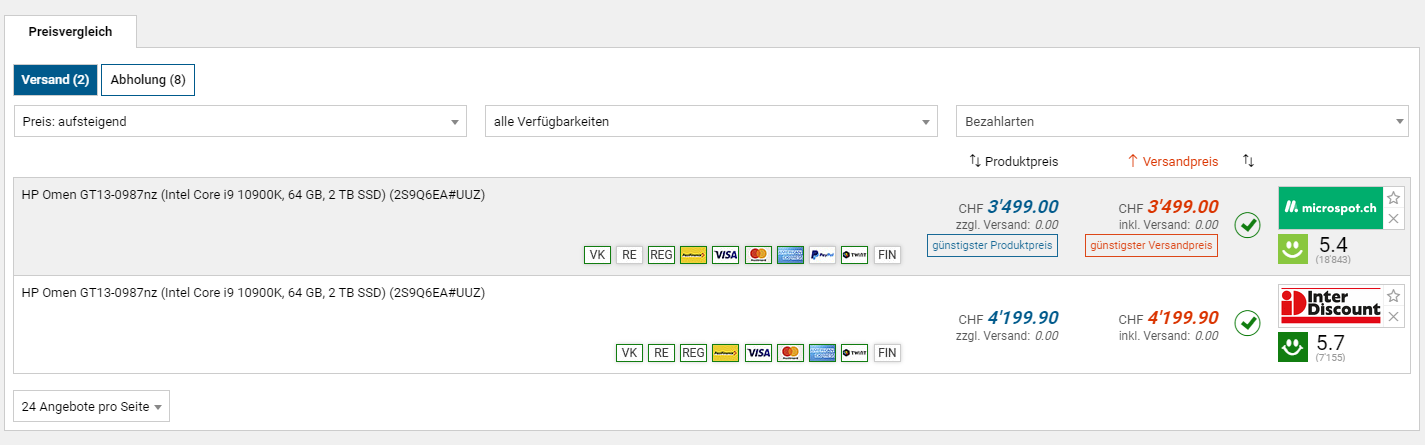This screenshot has width=1425, height=445.
Task: Open the "Preis: aufsteigend" sort dropdown
Action: 240,122
